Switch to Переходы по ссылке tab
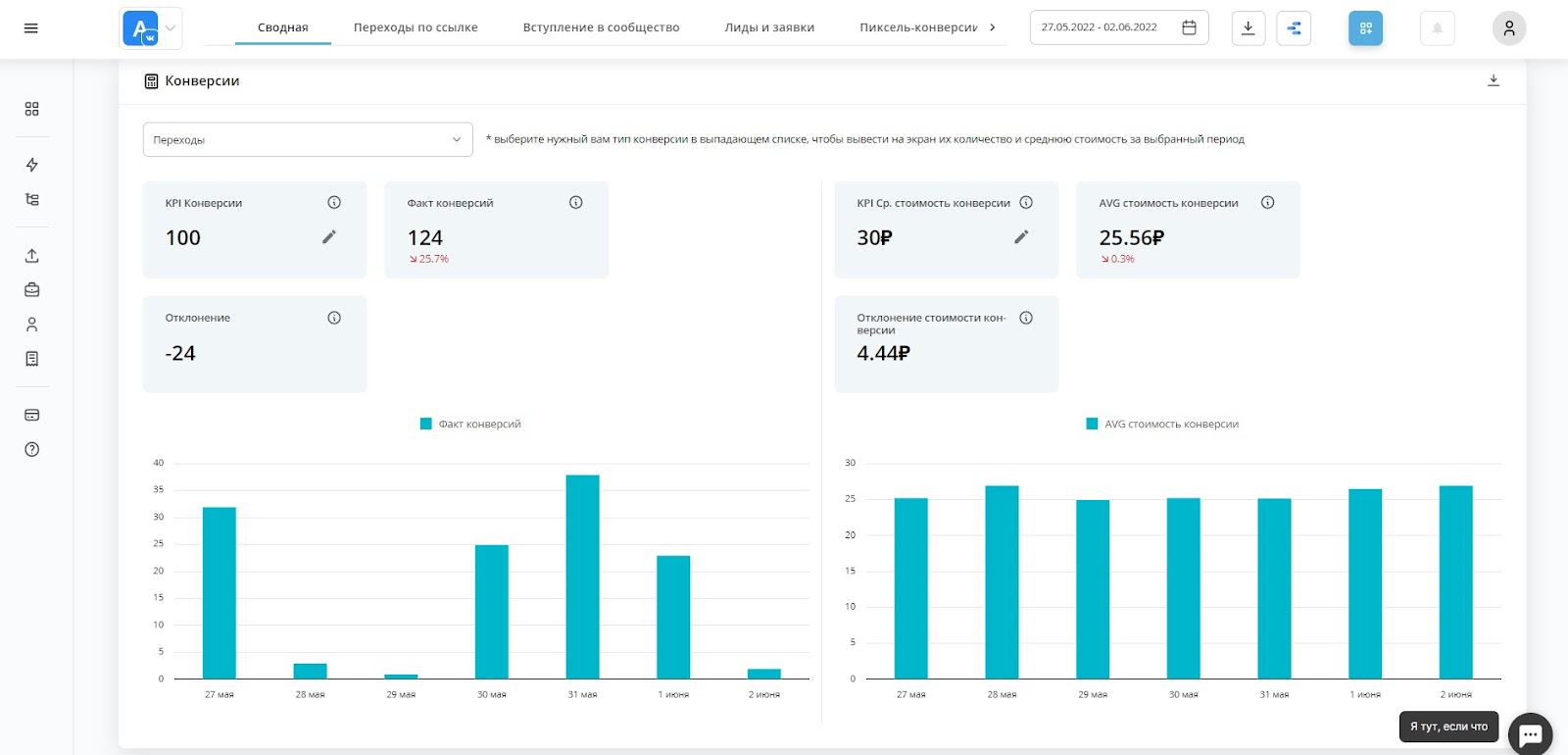The image size is (1568, 755). point(416,27)
